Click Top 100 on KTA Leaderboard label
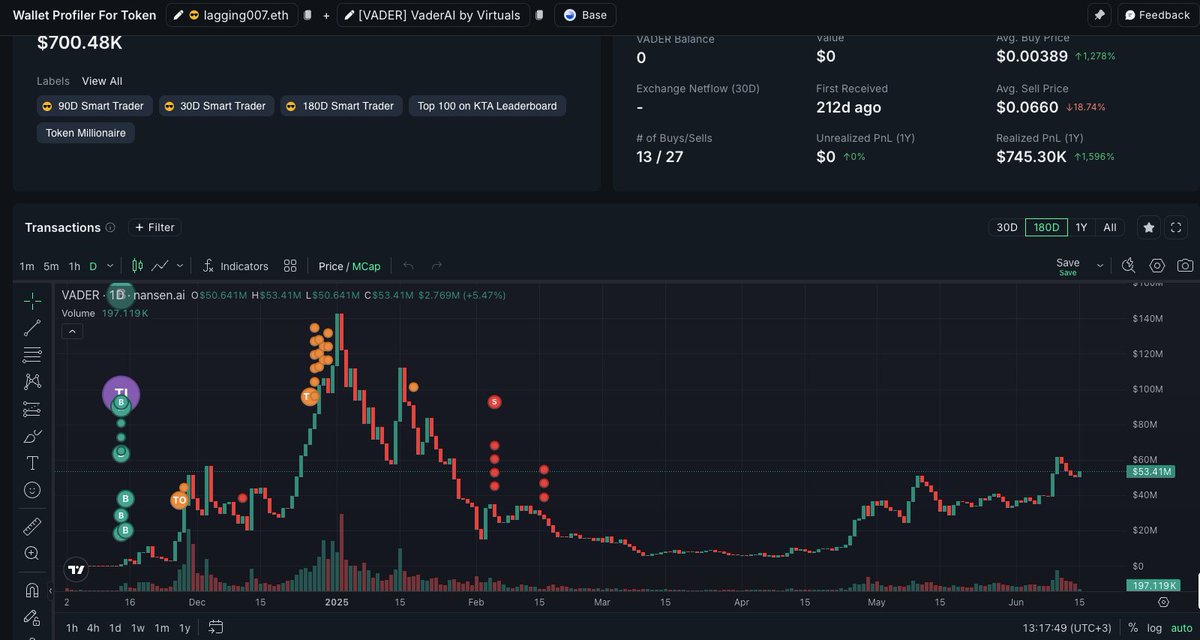Screen dimensions: 1200x640 point(487,106)
